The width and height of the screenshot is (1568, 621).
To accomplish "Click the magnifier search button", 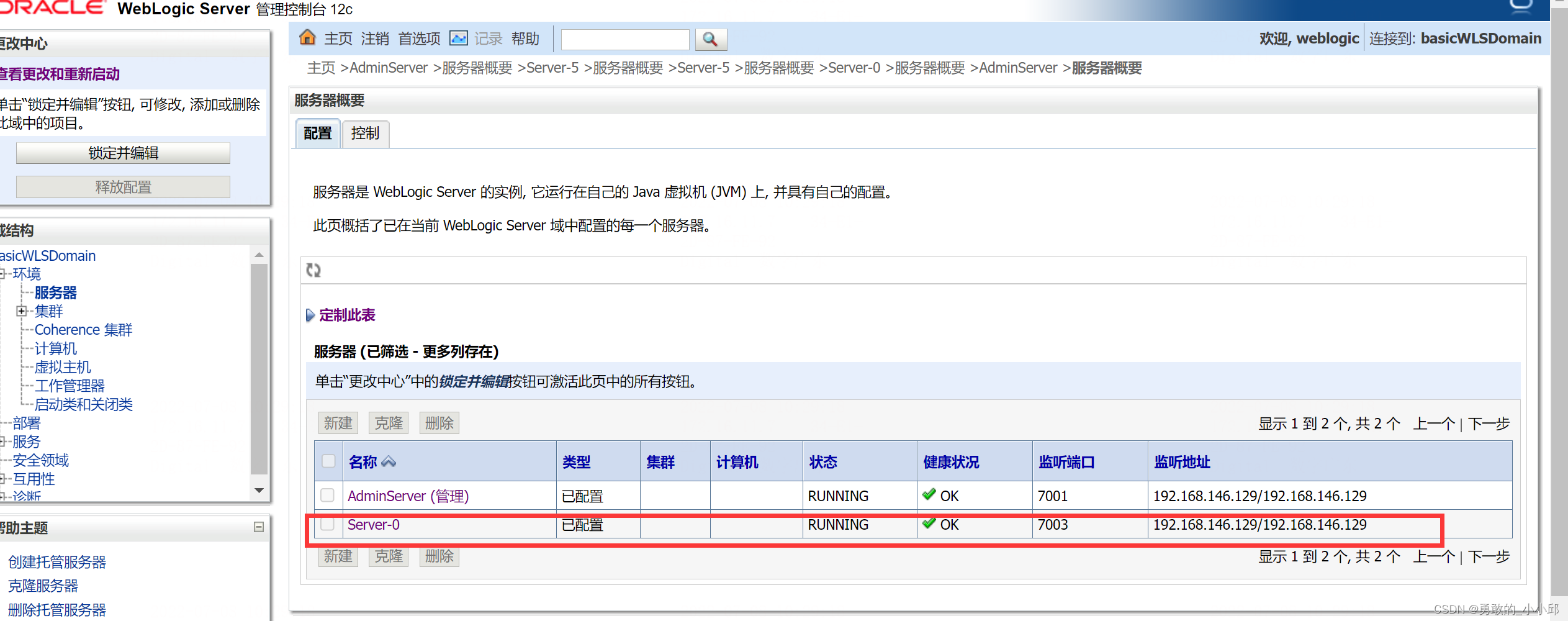I will pyautogui.click(x=711, y=40).
